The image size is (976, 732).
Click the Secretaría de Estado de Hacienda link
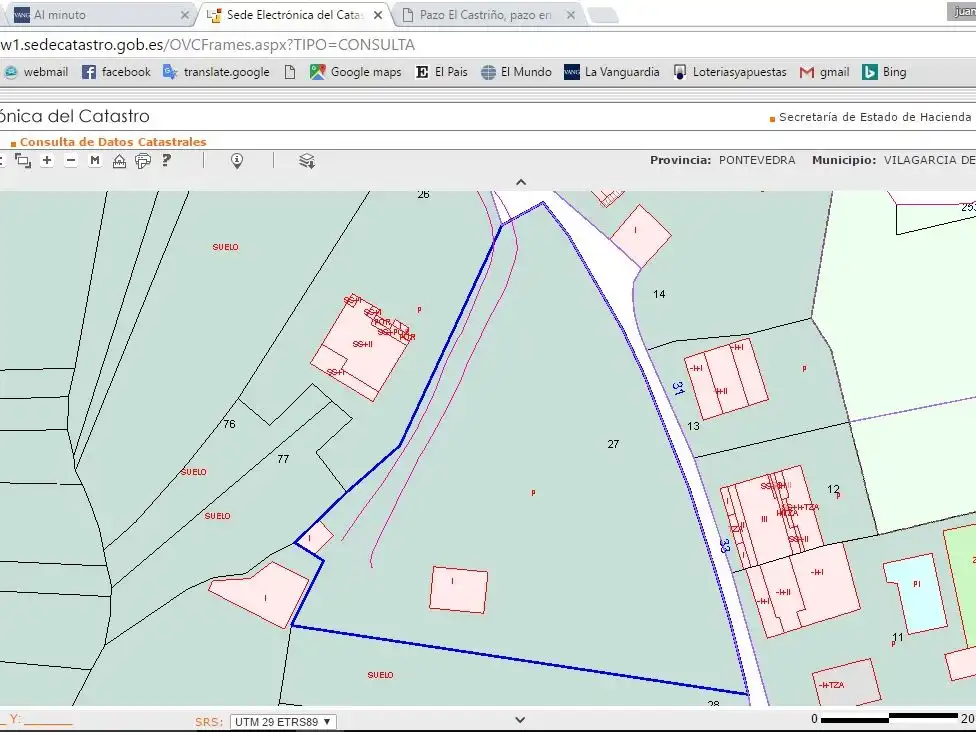875,117
